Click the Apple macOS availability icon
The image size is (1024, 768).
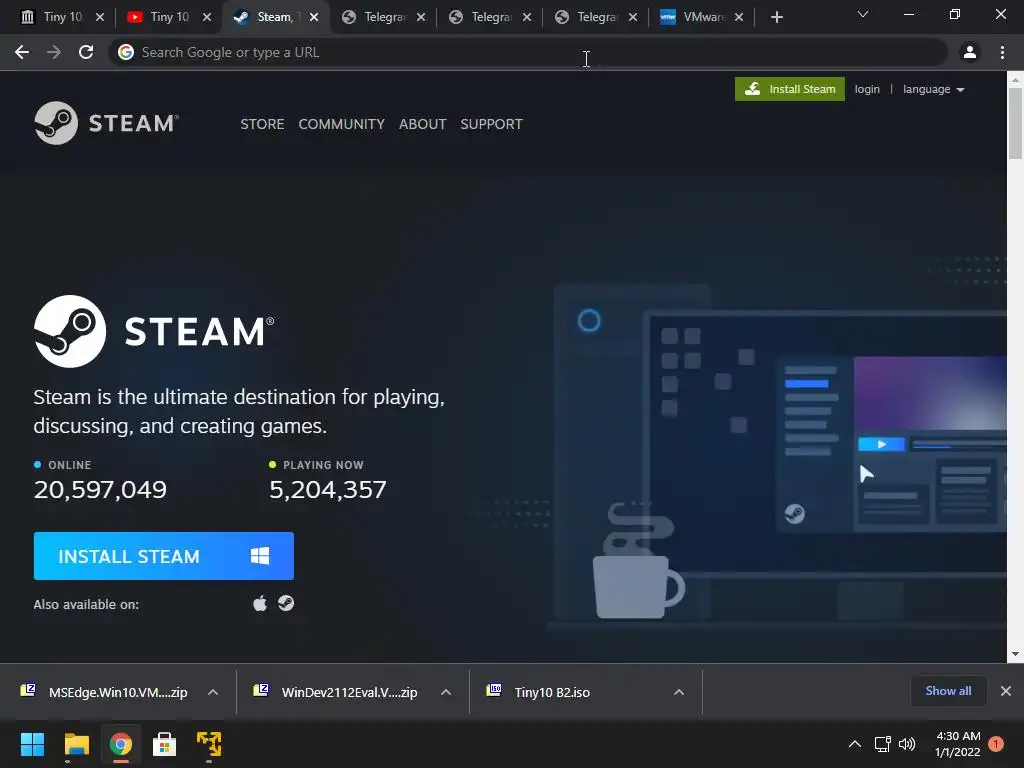point(260,603)
